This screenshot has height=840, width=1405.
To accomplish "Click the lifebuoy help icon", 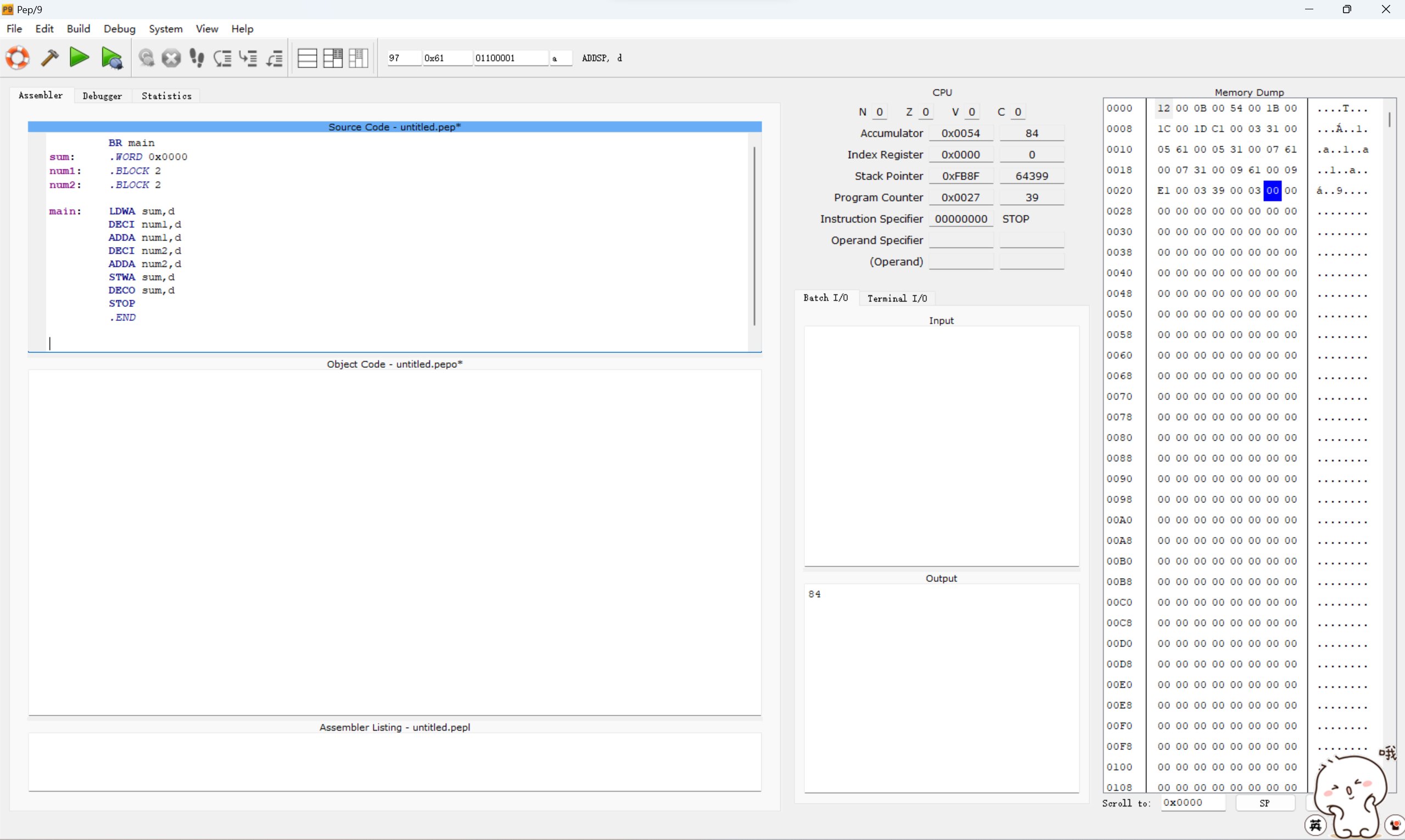I will point(18,58).
